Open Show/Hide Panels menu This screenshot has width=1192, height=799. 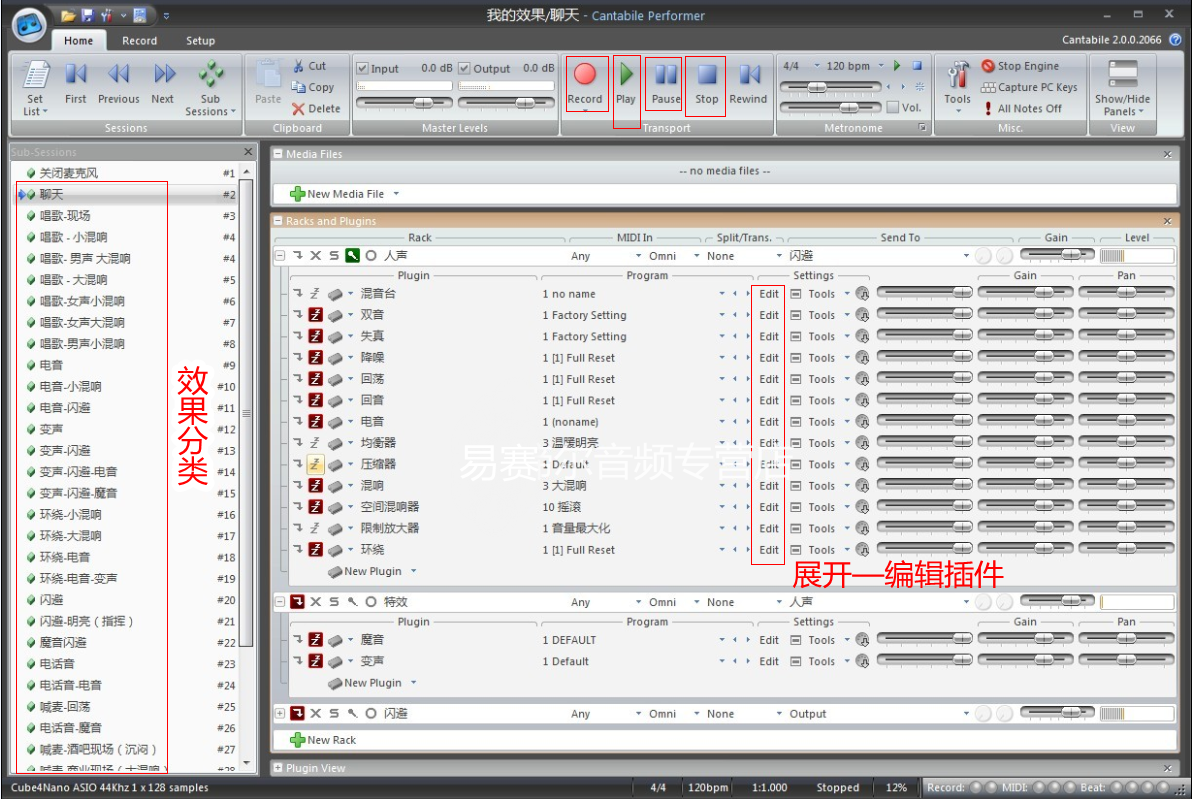click(x=1122, y=88)
